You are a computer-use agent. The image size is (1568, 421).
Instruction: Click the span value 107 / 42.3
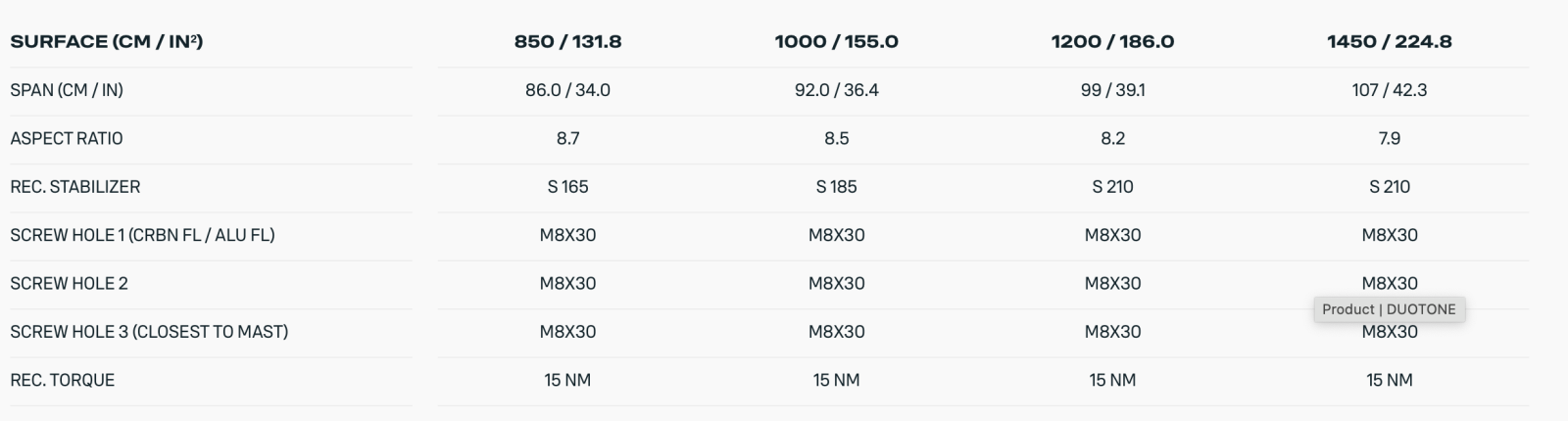tap(1389, 90)
